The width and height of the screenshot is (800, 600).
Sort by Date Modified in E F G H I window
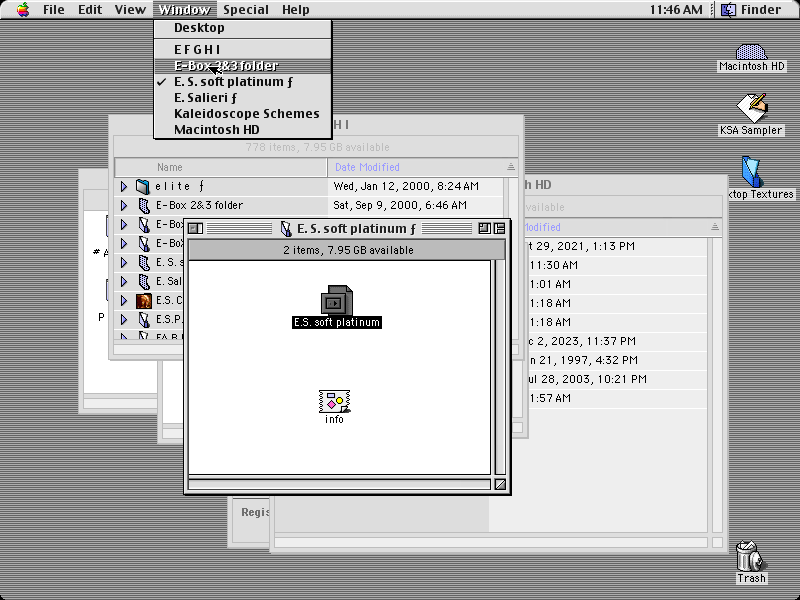416,167
